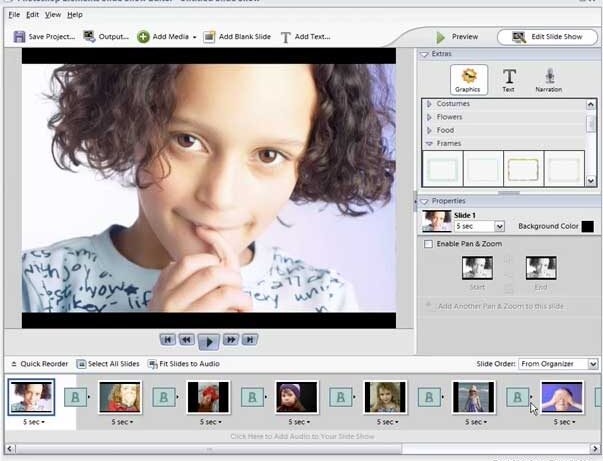
Task: Open 5 sec menu under first slide
Action: (x=33, y=422)
